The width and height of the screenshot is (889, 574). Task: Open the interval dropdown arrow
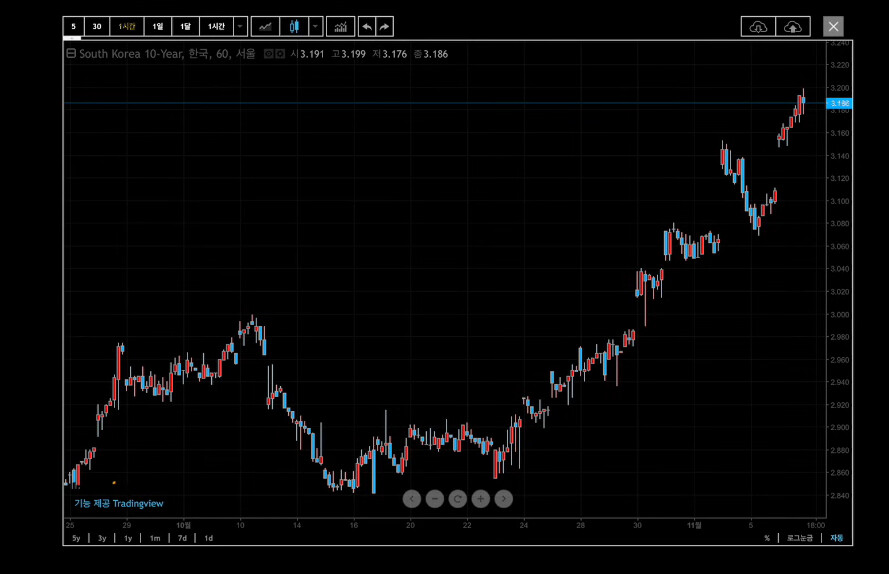pyautogui.click(x=240, y=27)
